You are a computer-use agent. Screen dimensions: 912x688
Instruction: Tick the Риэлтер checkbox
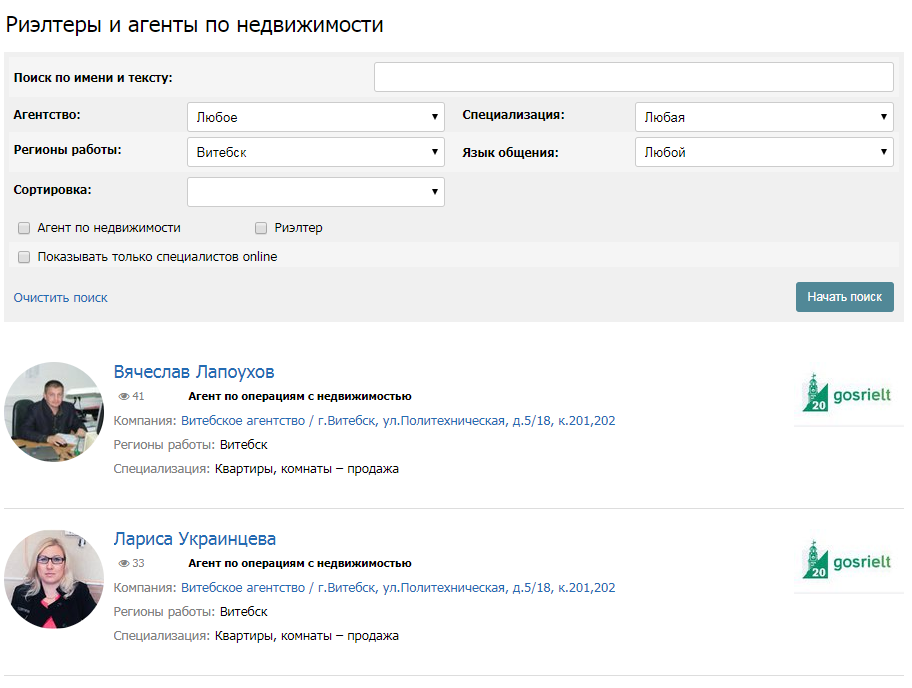(261, 228)
